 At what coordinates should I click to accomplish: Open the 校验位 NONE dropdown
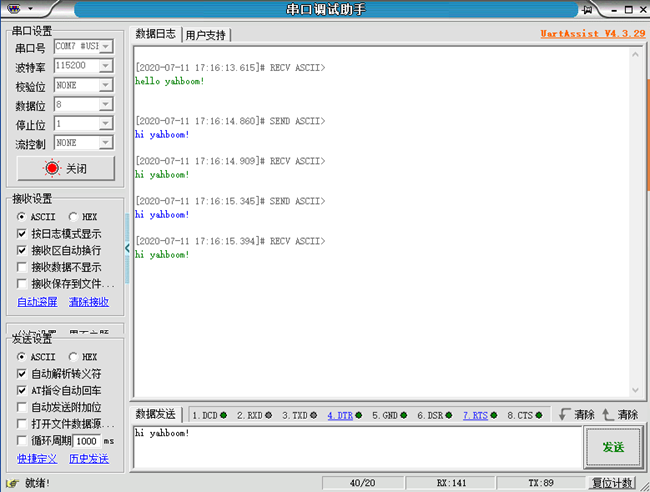[106, 85]
